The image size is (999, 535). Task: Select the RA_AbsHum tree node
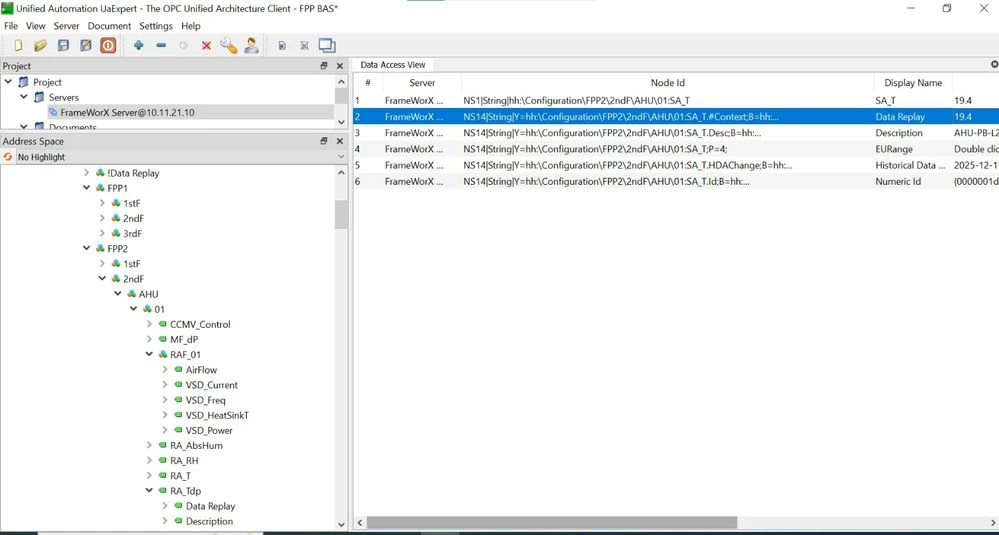[x=196, y=445]
